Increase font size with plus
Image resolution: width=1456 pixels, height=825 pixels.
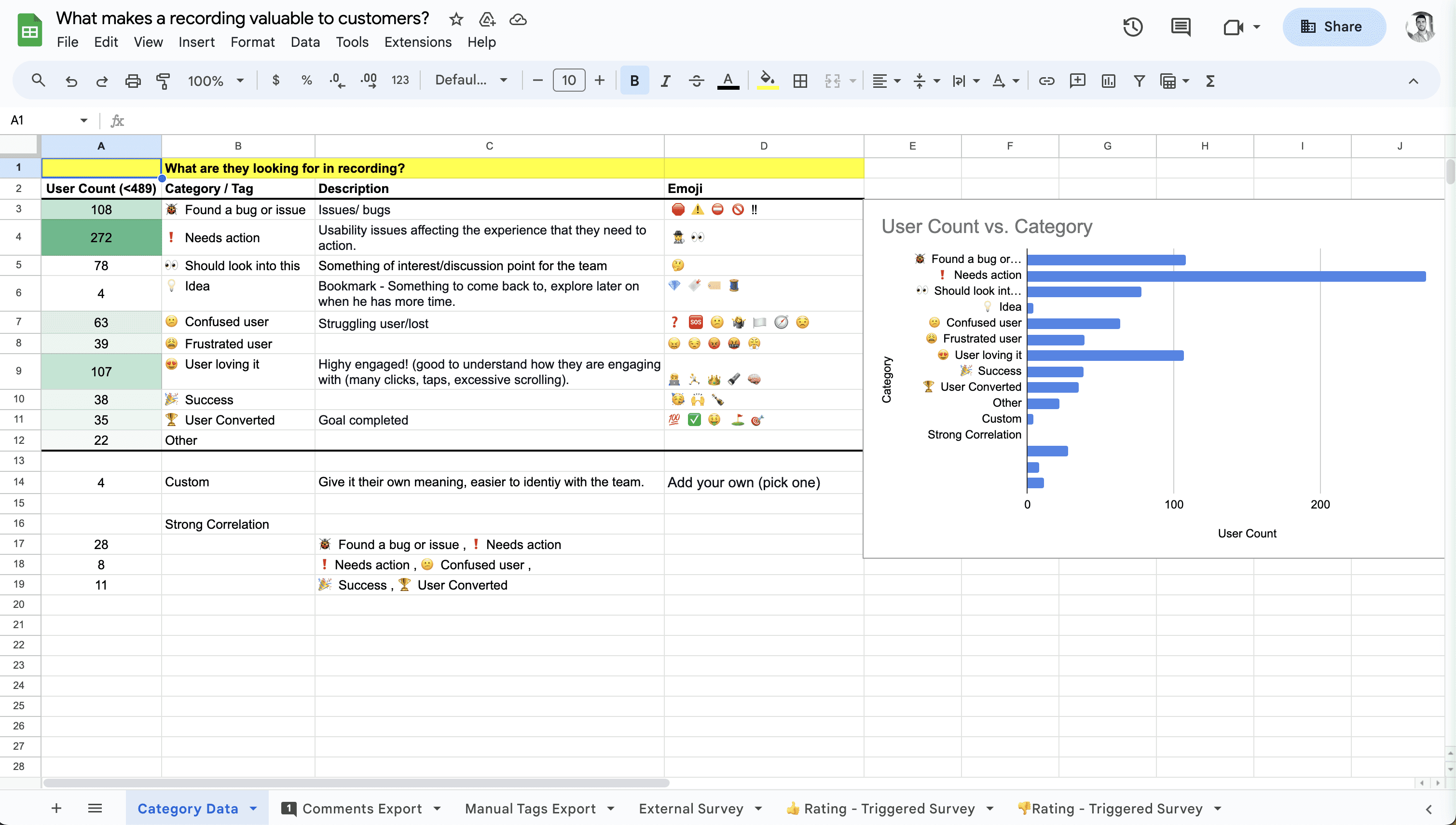tap(599, 81)
